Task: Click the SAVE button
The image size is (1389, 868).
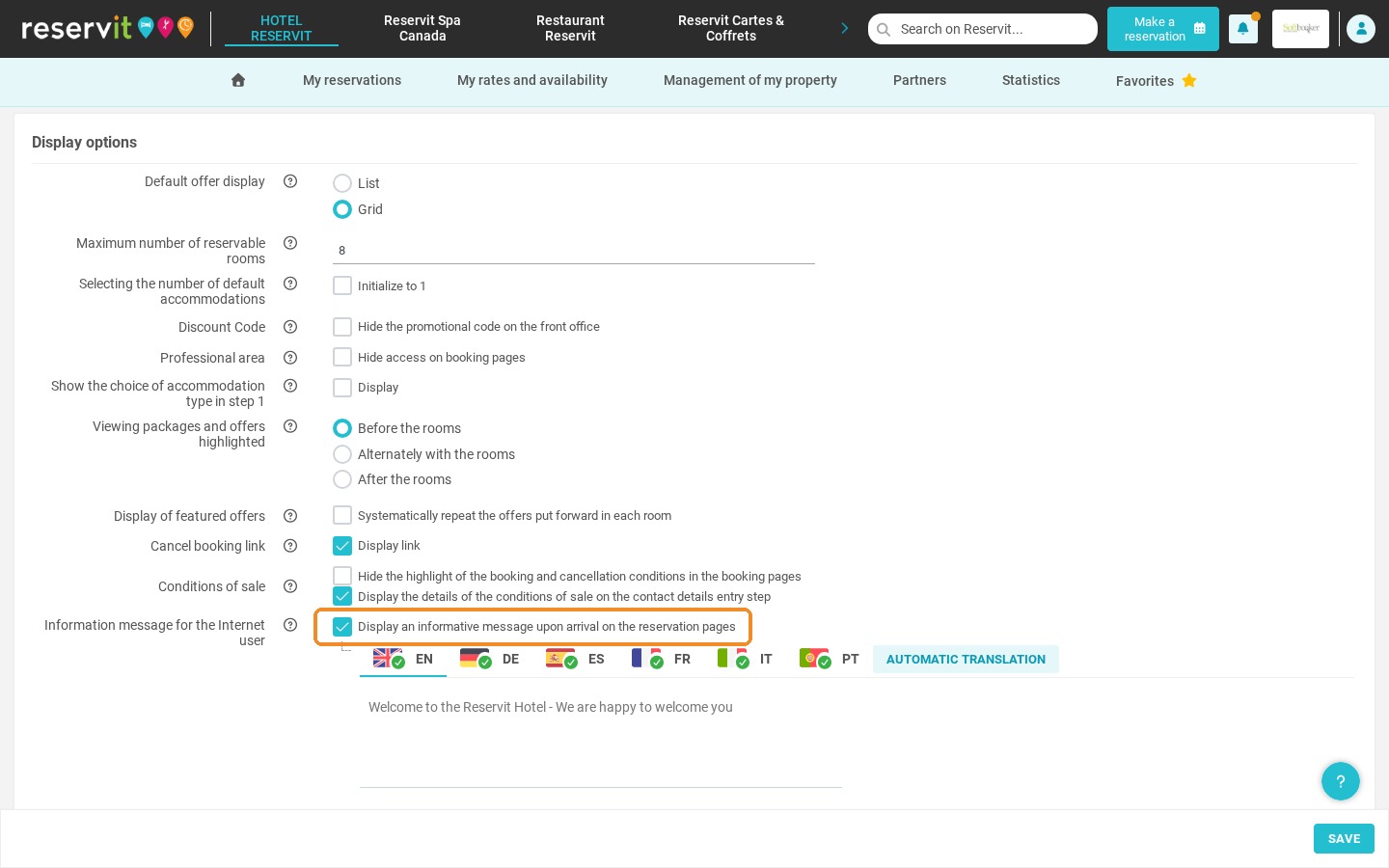Action: [x=1344, y=839]
